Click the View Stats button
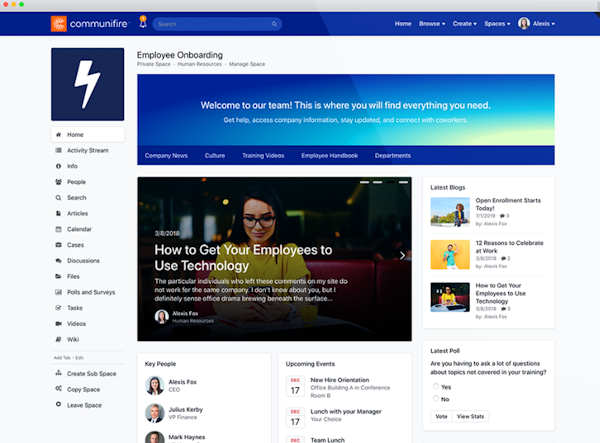600x443 pixels. pos(470,416)
